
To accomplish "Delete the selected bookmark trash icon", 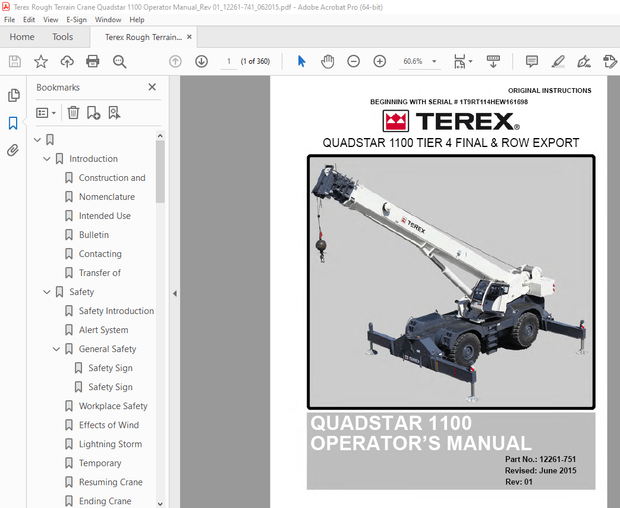I will tap(73, 113).
